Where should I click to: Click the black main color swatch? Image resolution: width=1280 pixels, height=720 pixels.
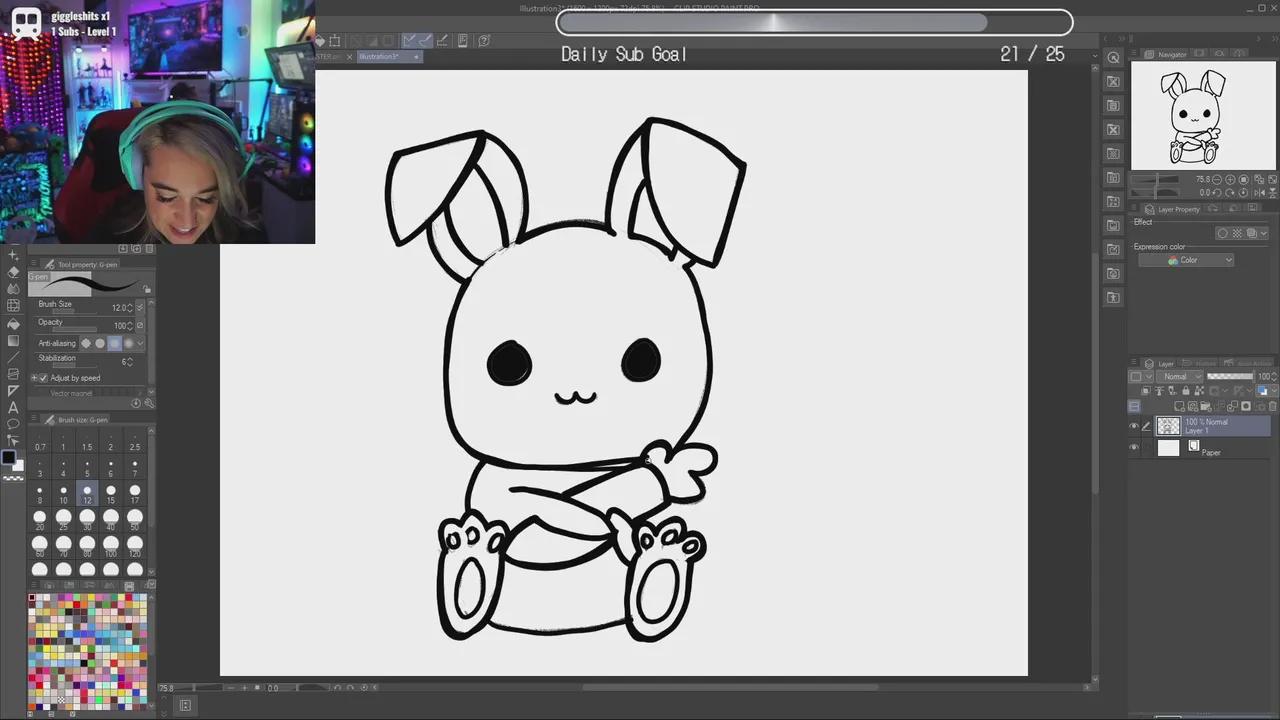tap(8, 458)
